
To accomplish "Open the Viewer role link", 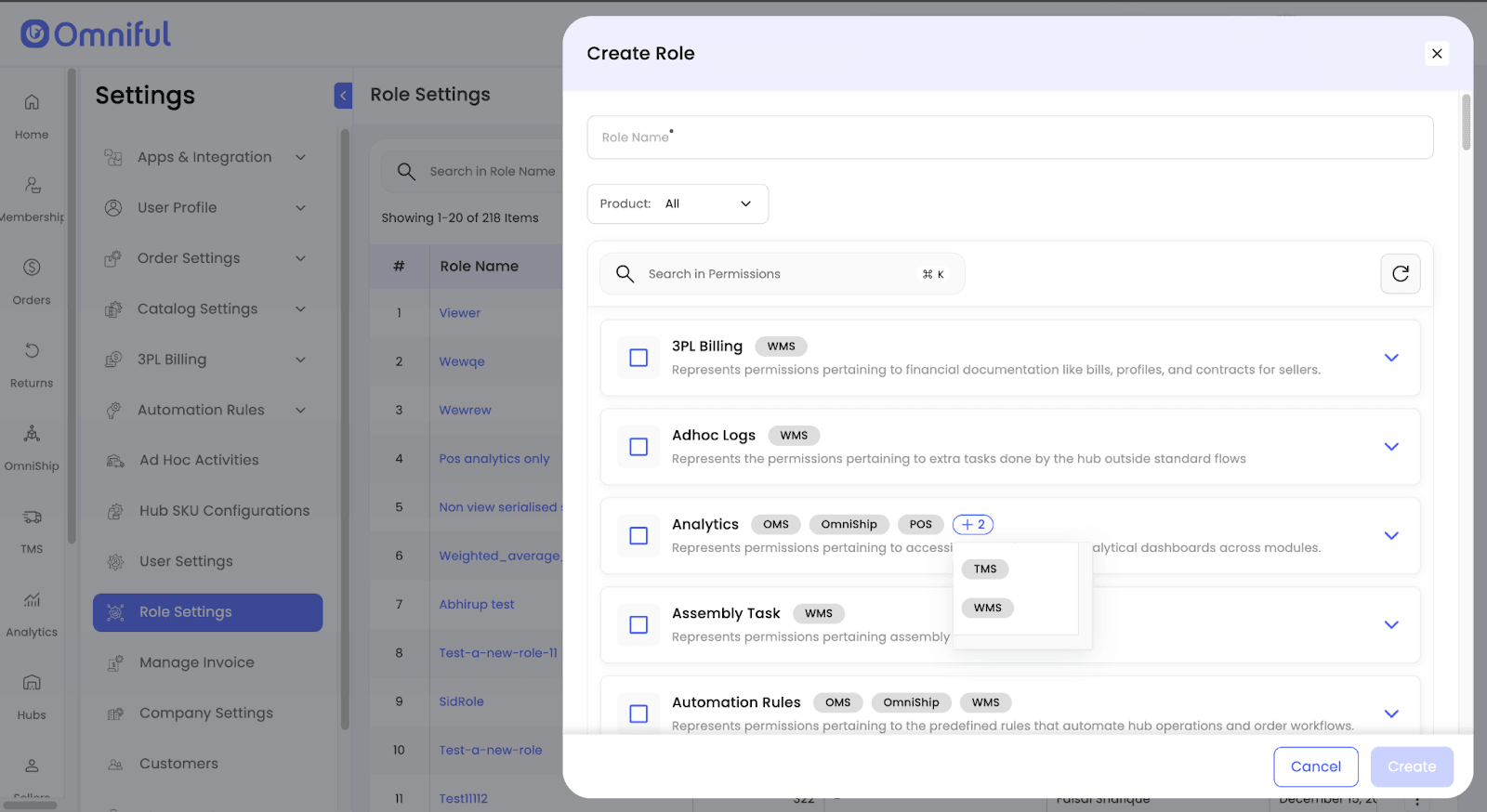I will 460,313.
